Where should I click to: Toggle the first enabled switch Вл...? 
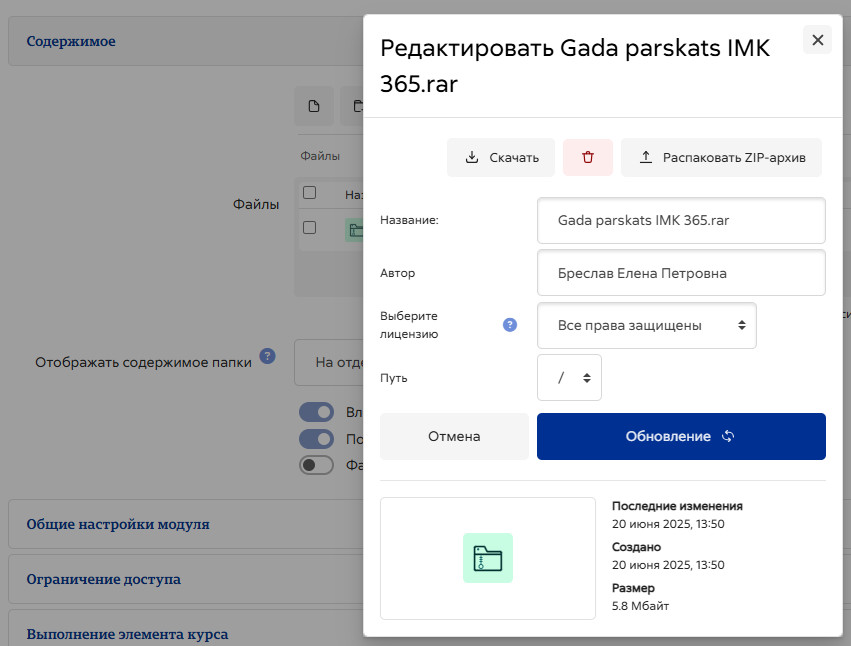pos(316,412)
